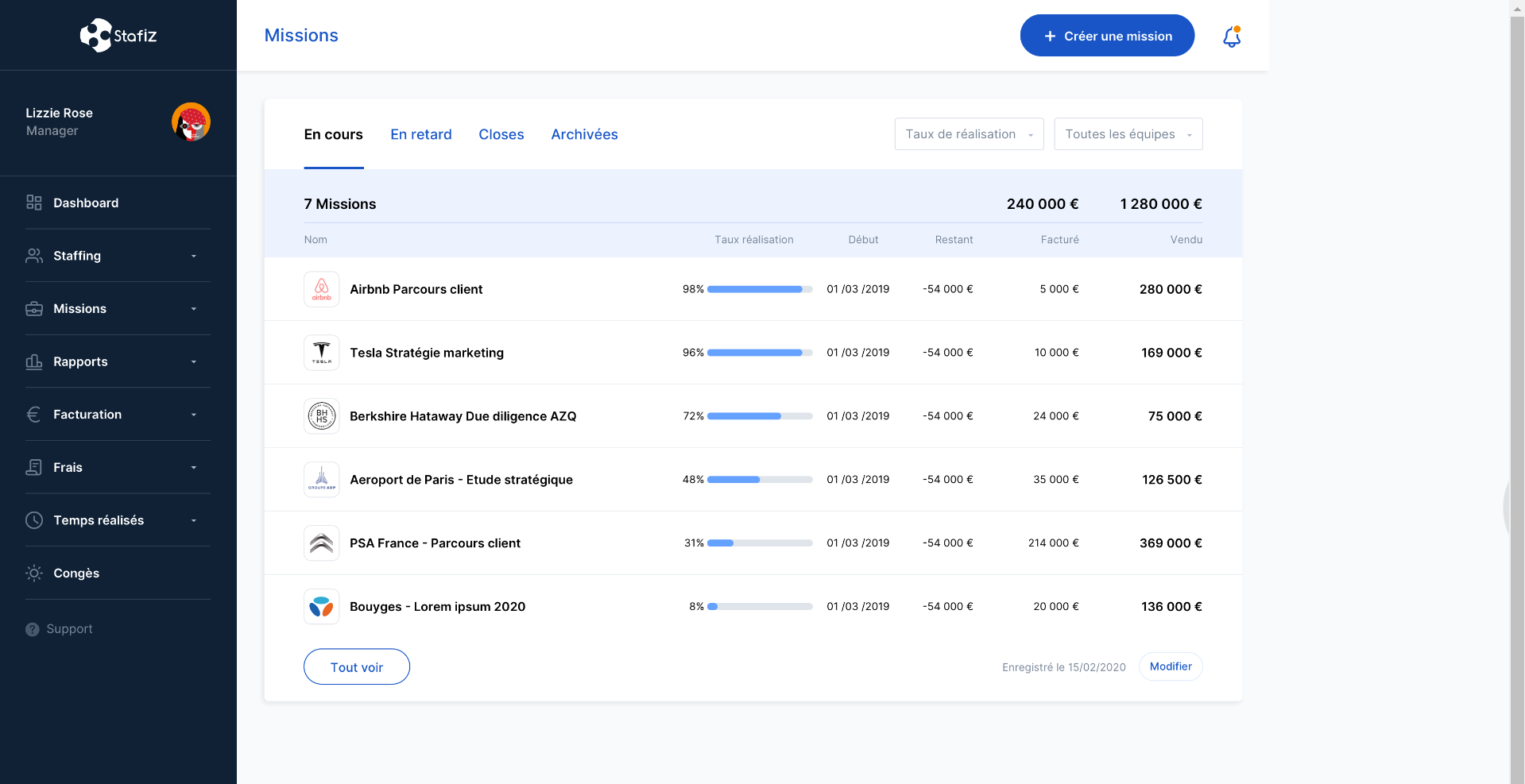Click the Tout voir button
The height and width of the screenshot is (784, 1525).
357,667
